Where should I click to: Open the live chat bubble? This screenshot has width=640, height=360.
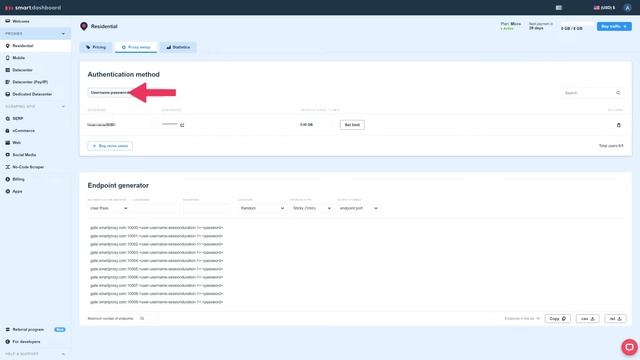(629, 347)
